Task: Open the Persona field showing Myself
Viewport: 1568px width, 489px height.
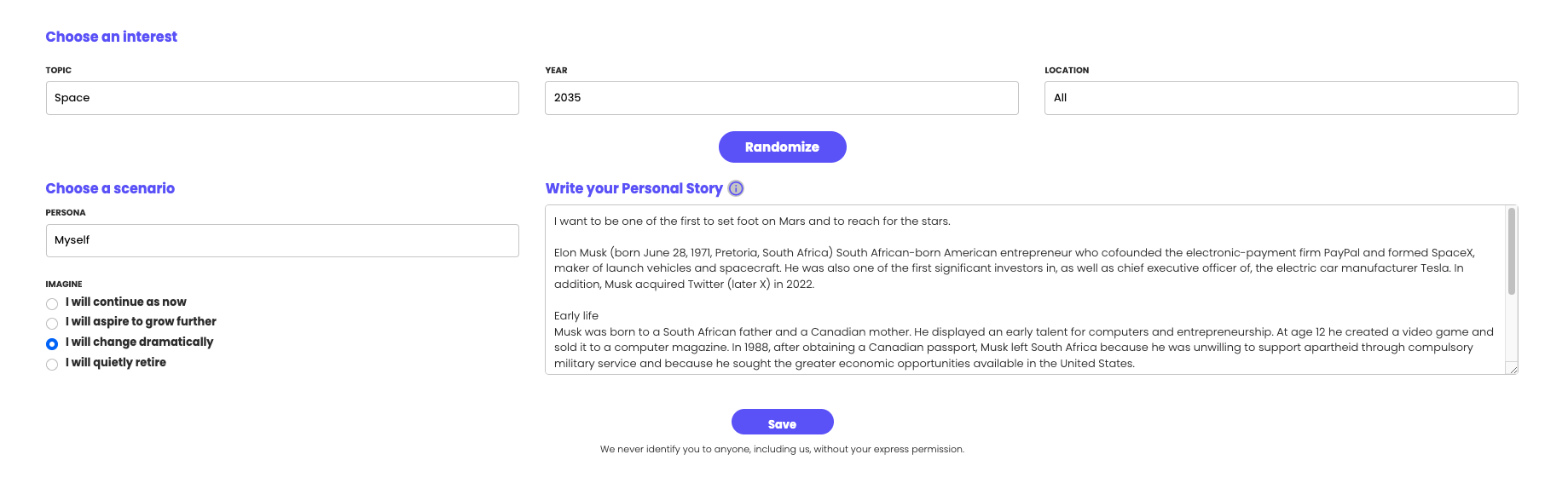Action: tap(282, 240)
